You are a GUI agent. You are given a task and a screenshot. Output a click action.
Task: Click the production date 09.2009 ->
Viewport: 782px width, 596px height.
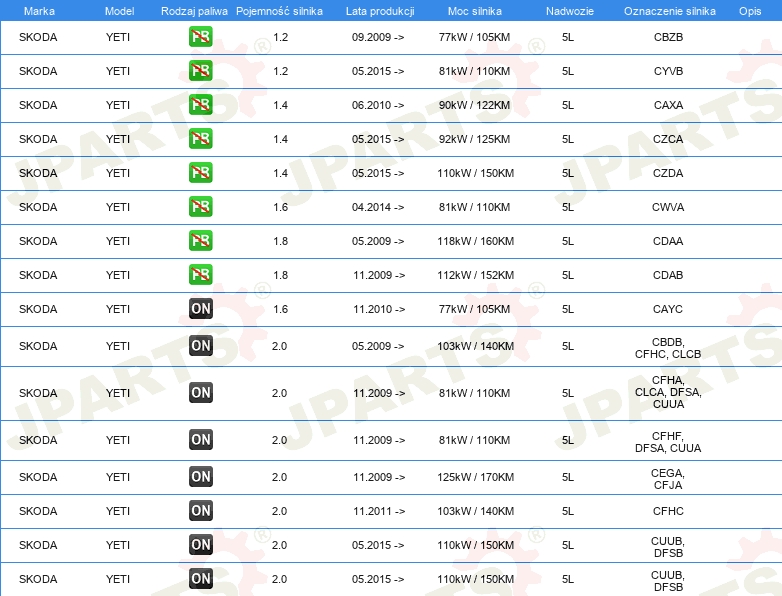click(x=378, y=37)
